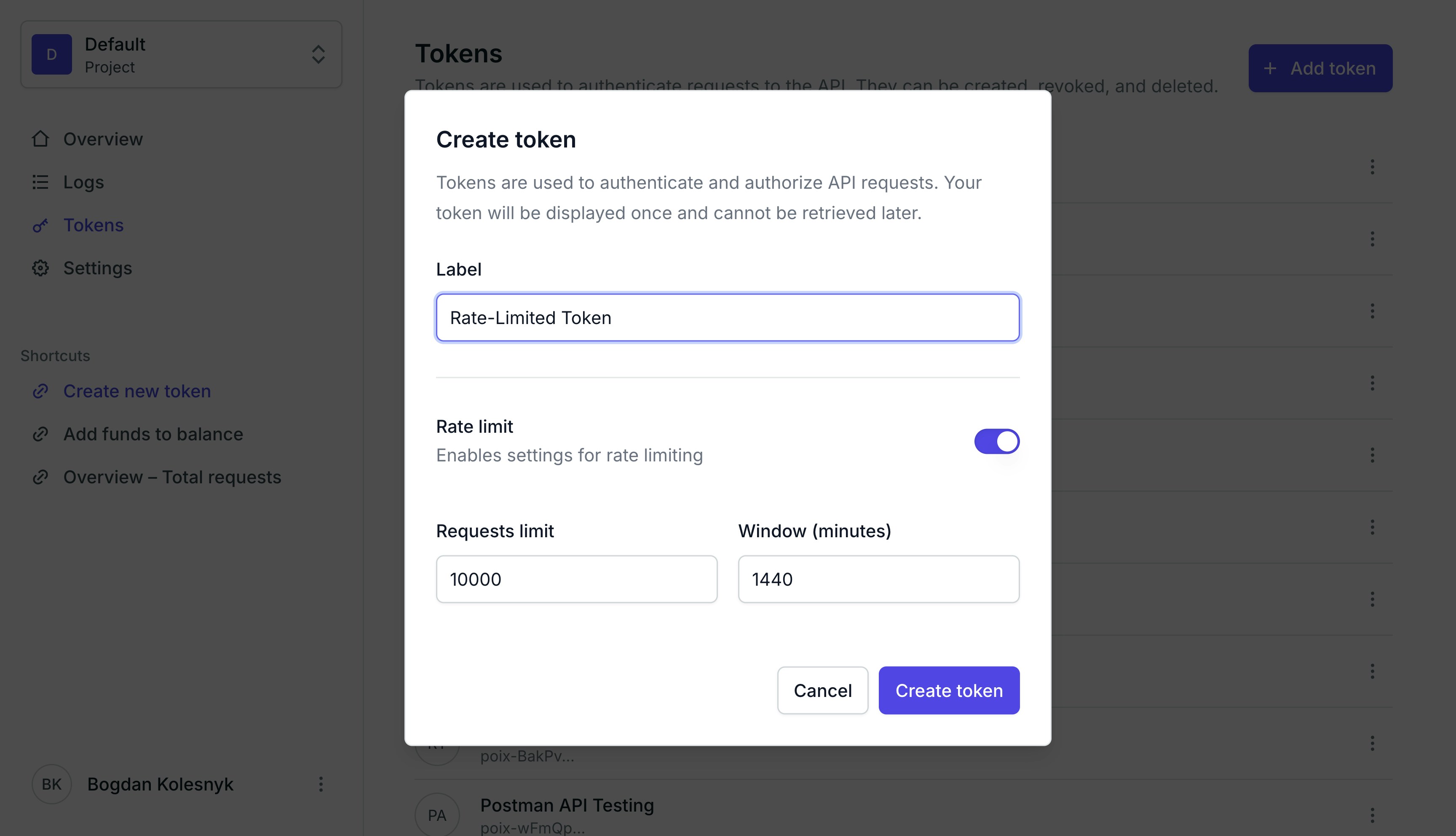Open the topmost token row options menu
Image resolution: width=1456 pixels, height=836 pixels.
1372,166
